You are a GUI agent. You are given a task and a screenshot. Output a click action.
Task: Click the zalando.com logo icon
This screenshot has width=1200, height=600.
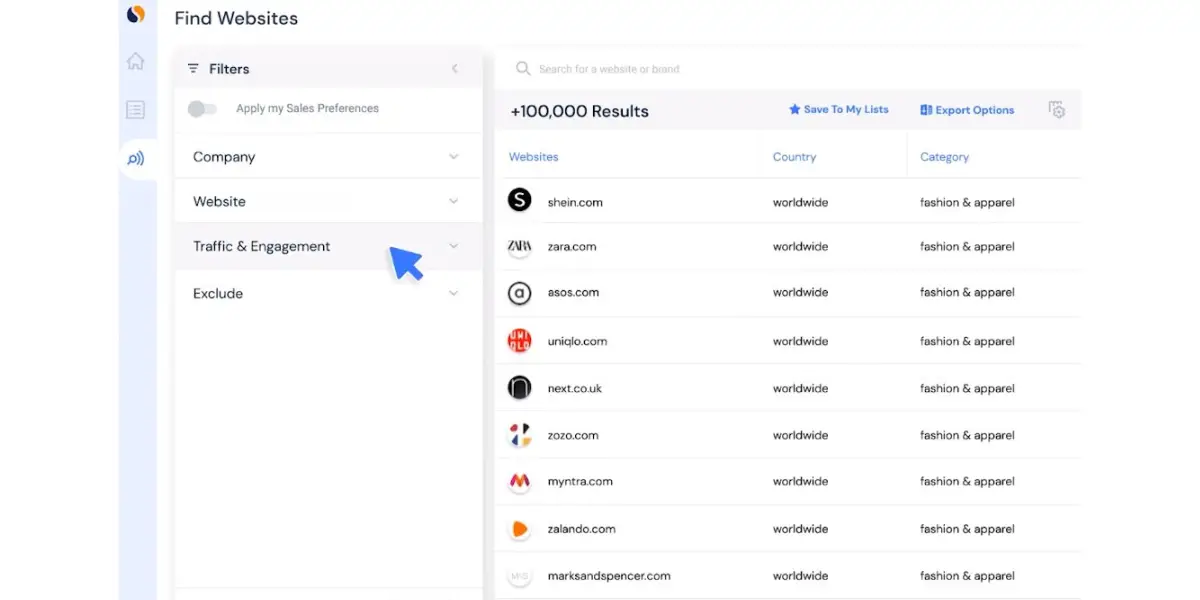(520, 529)
